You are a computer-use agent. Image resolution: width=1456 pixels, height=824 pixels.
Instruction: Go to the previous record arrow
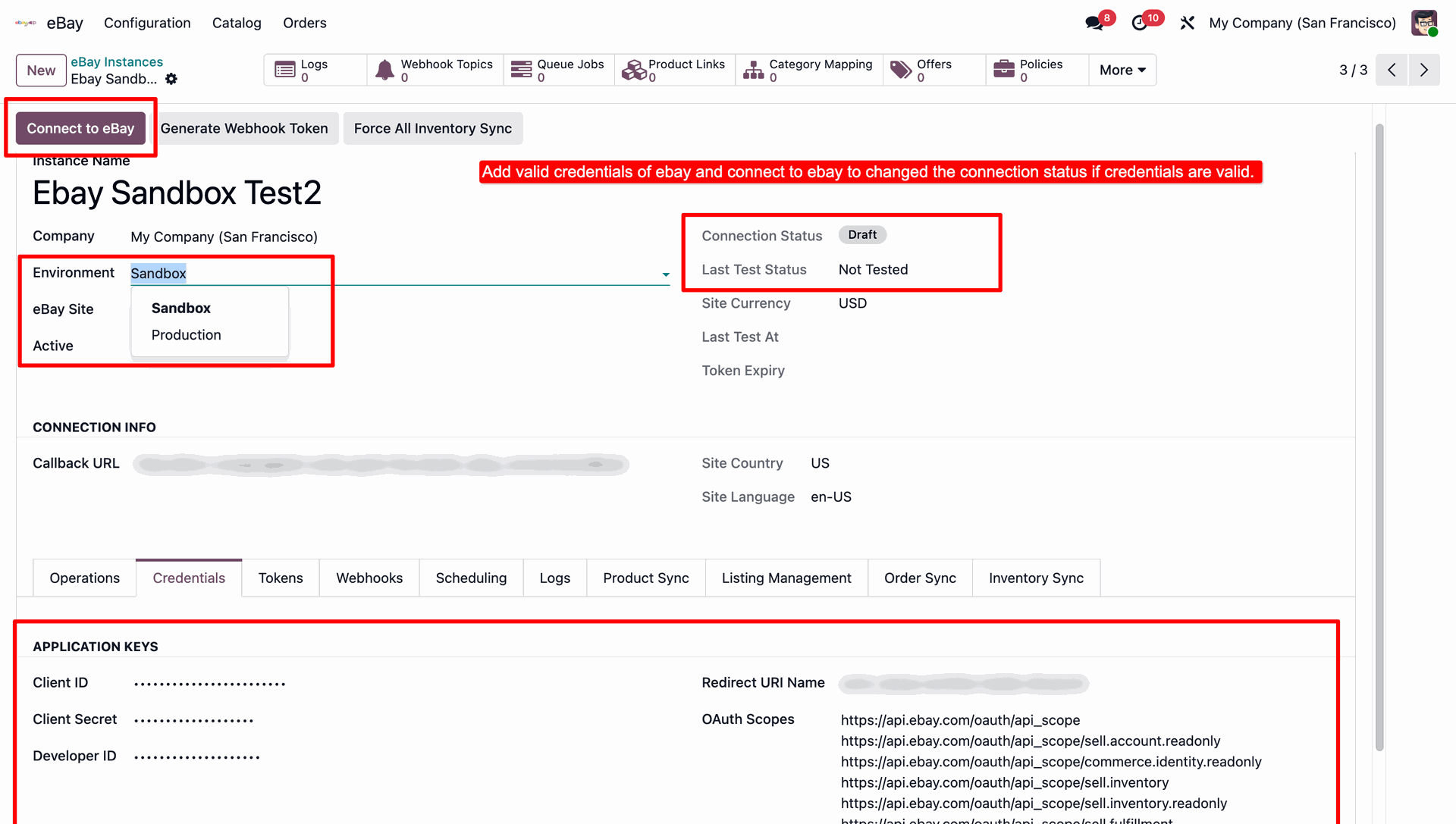tap(1392, 70)
